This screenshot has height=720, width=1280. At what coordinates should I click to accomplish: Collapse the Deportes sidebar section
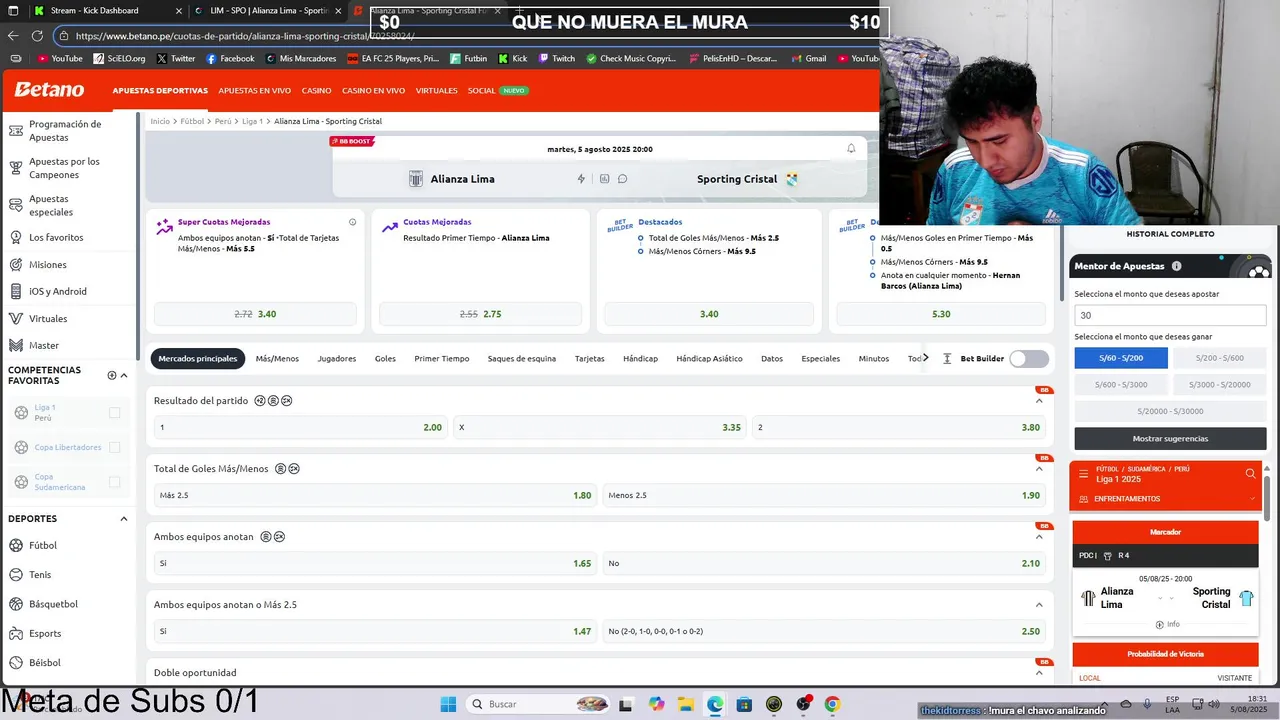click(124, 519)
